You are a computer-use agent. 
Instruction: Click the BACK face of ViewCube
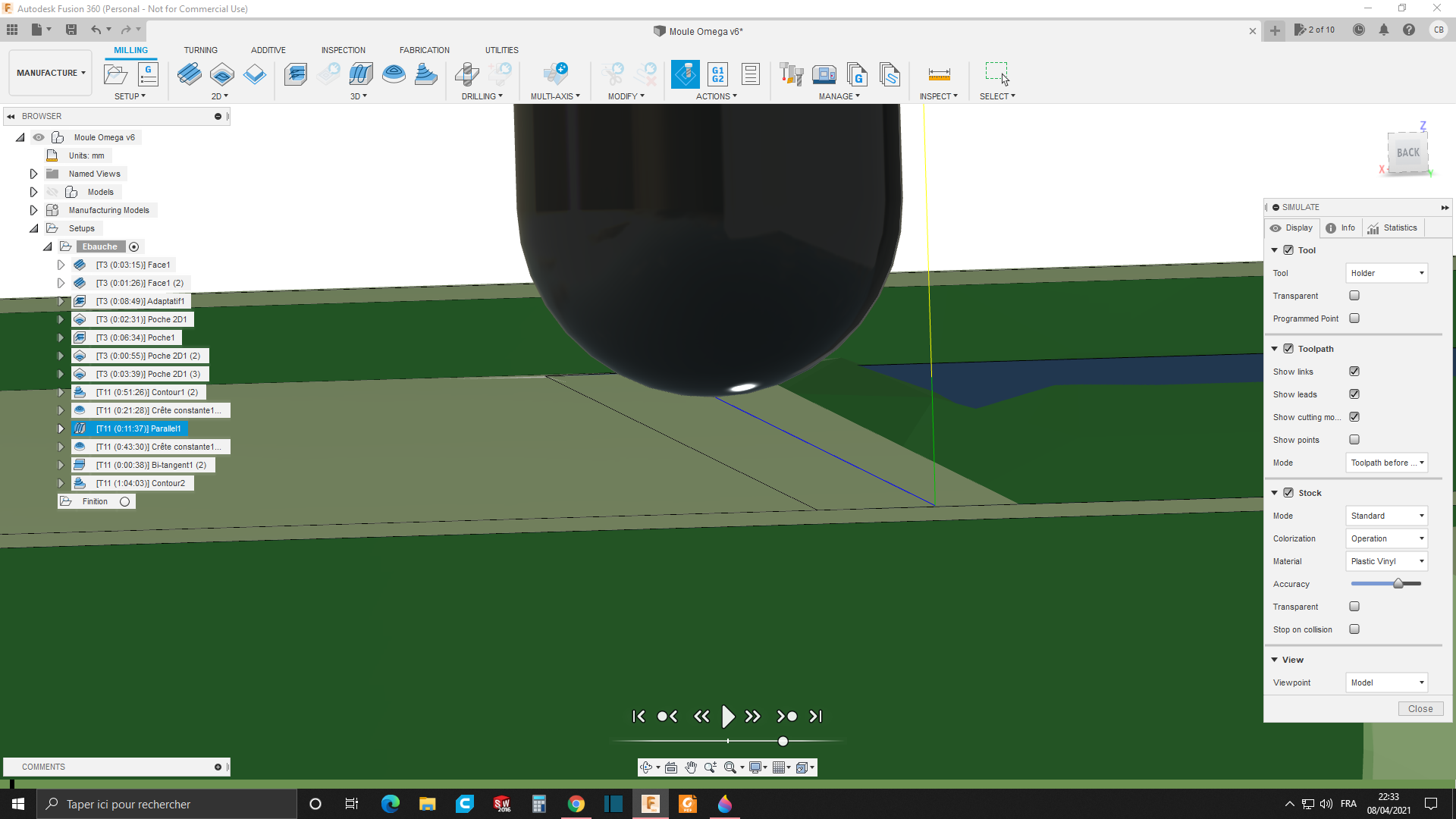[1407, 152]
